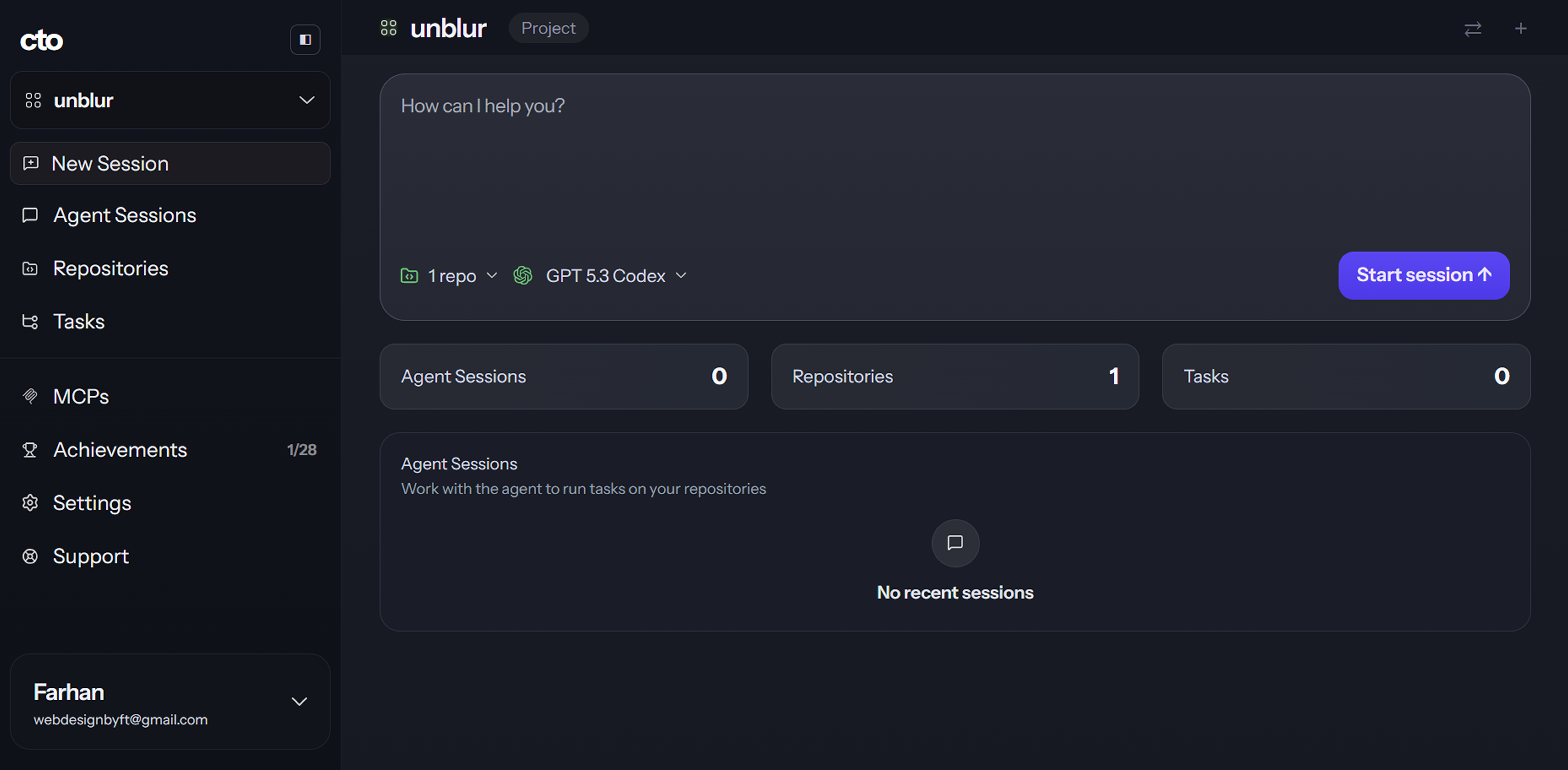Image resolution: width=1568 pixels, height=770 pixels.
Task: Click the 1/28 achievements counter
Action: coord(302,450)
